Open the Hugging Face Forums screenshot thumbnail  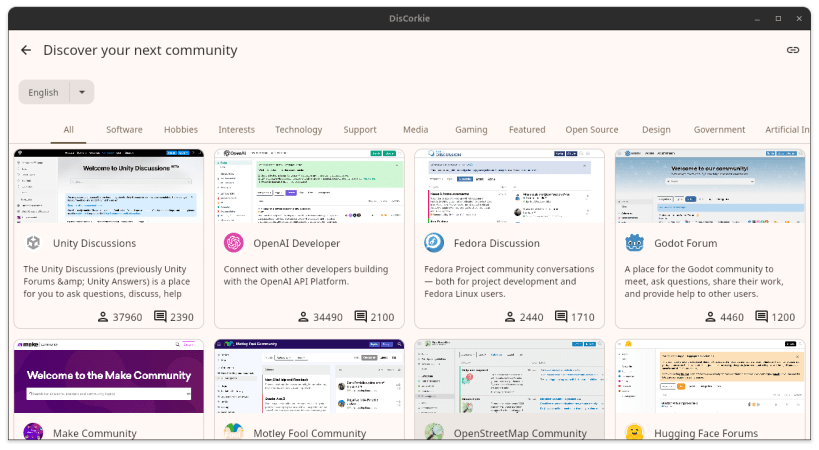[710, 376]
